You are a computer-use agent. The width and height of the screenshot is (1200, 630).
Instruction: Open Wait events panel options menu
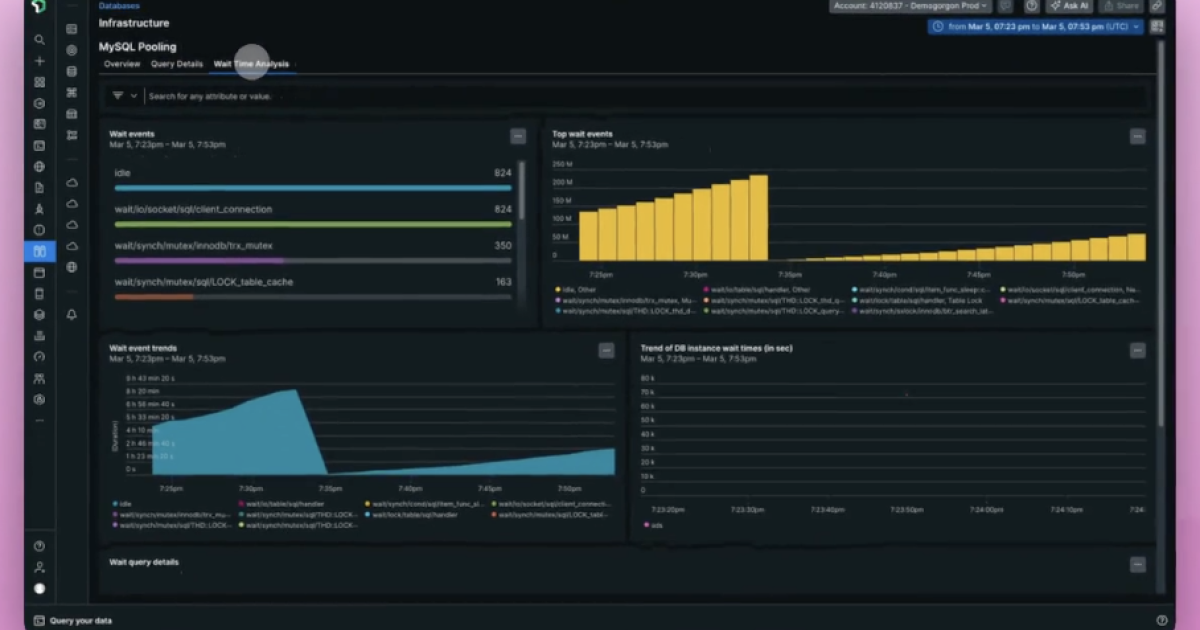(x=518, y=136)
